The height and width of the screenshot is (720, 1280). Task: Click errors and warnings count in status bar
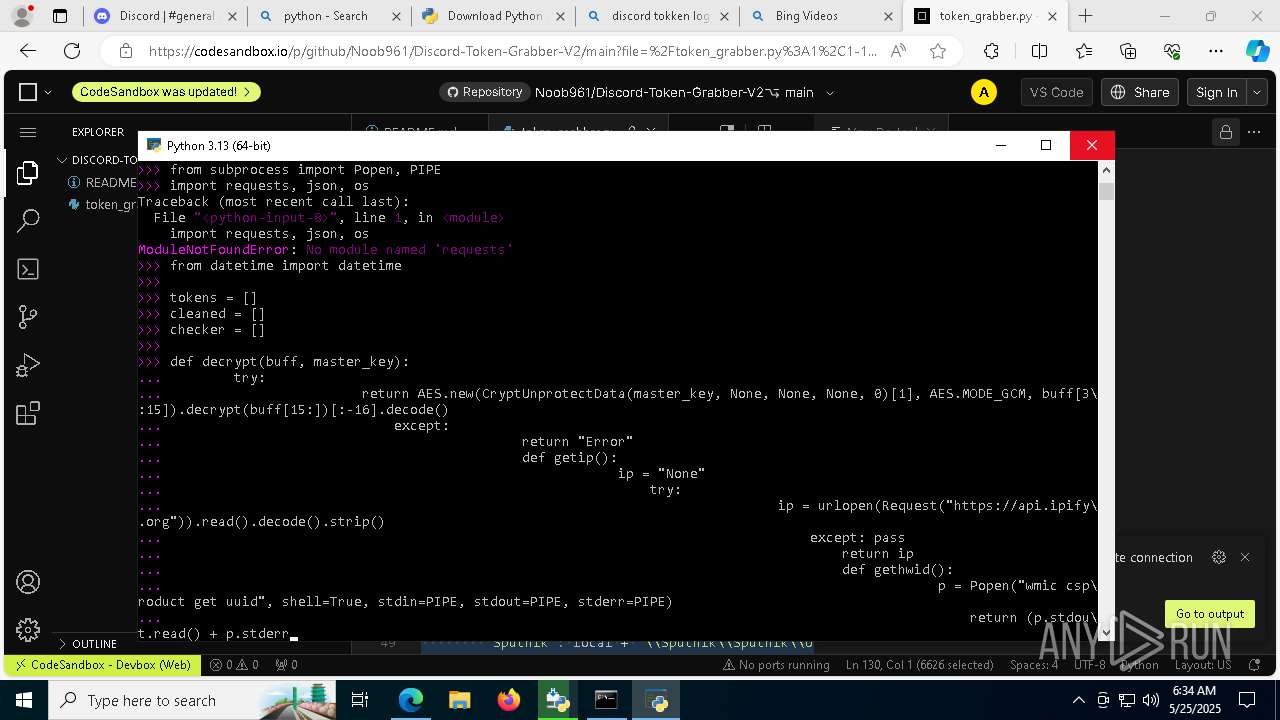click(x=234, y=664)
